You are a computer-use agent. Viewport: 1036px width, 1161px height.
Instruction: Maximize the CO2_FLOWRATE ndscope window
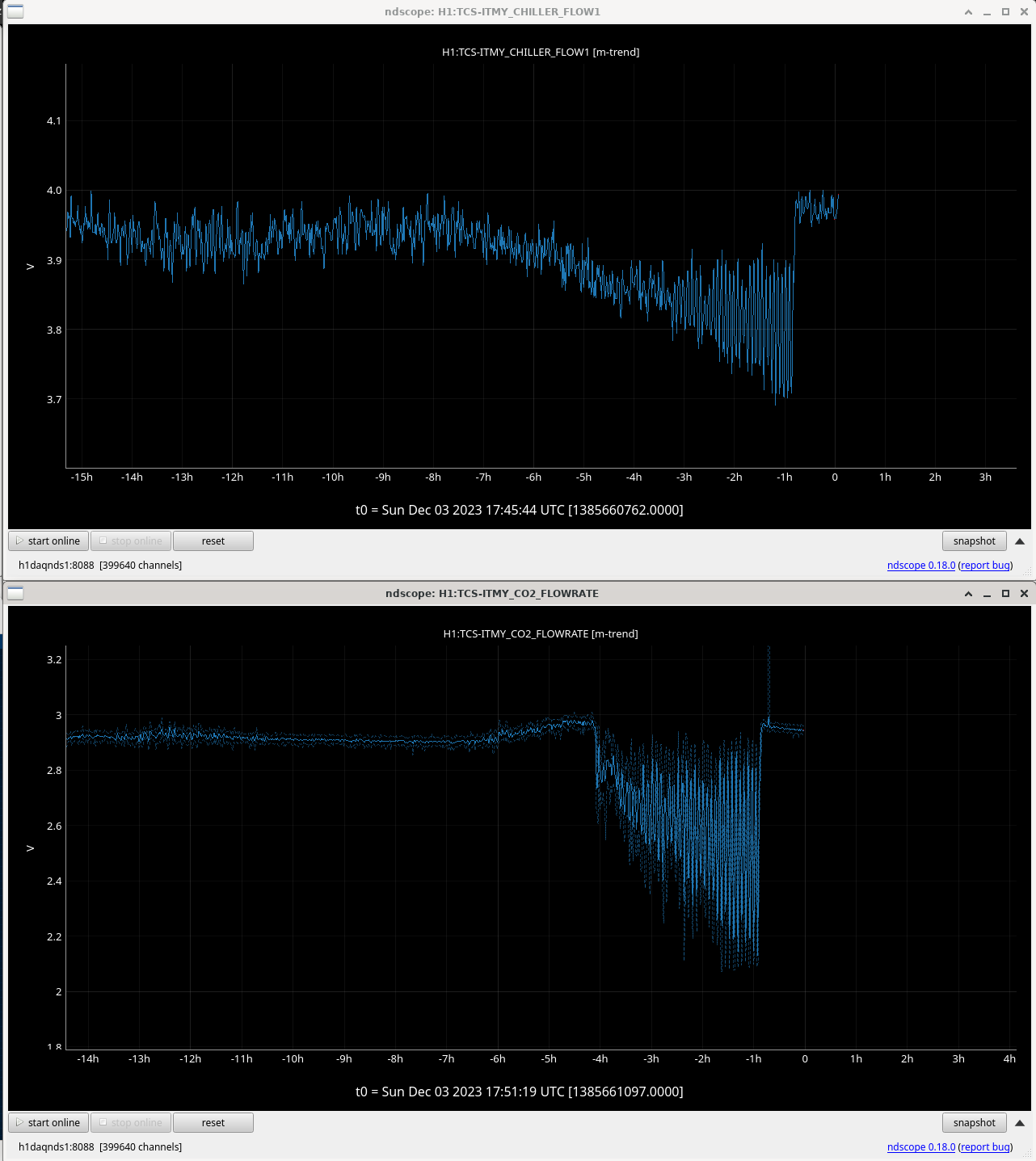1005,594
